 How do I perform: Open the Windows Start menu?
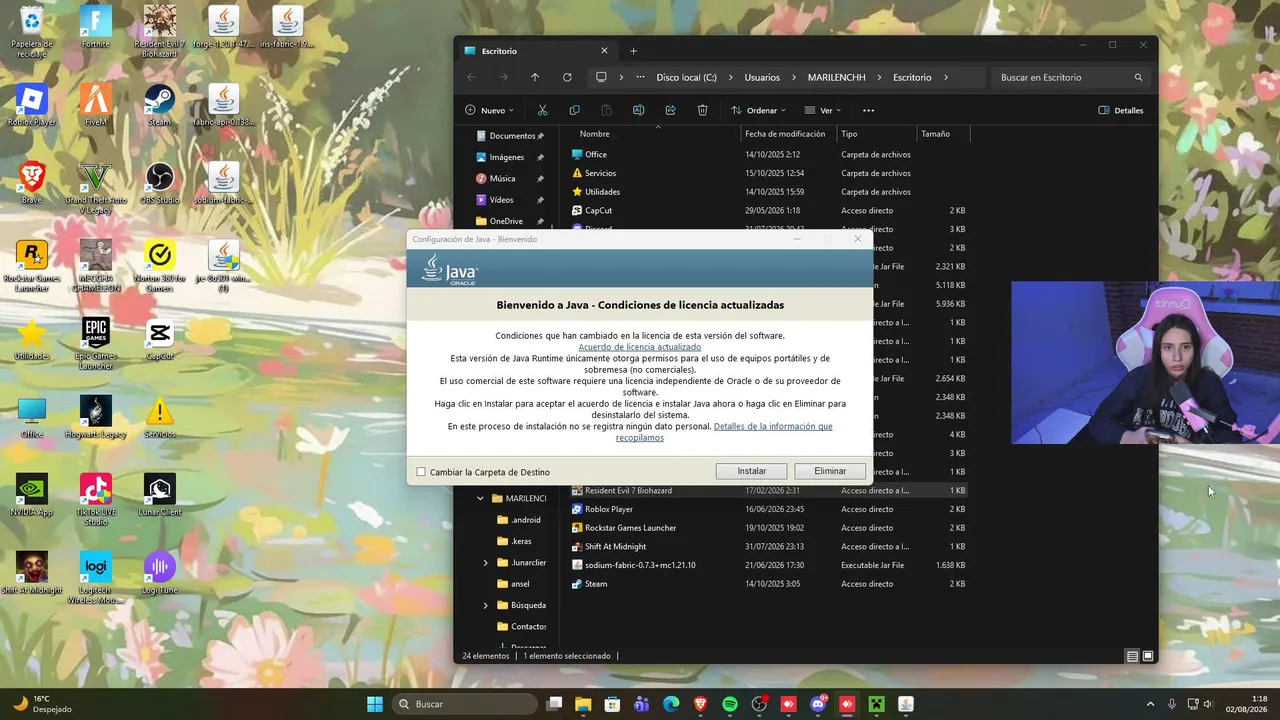click(x=374, y=704)
